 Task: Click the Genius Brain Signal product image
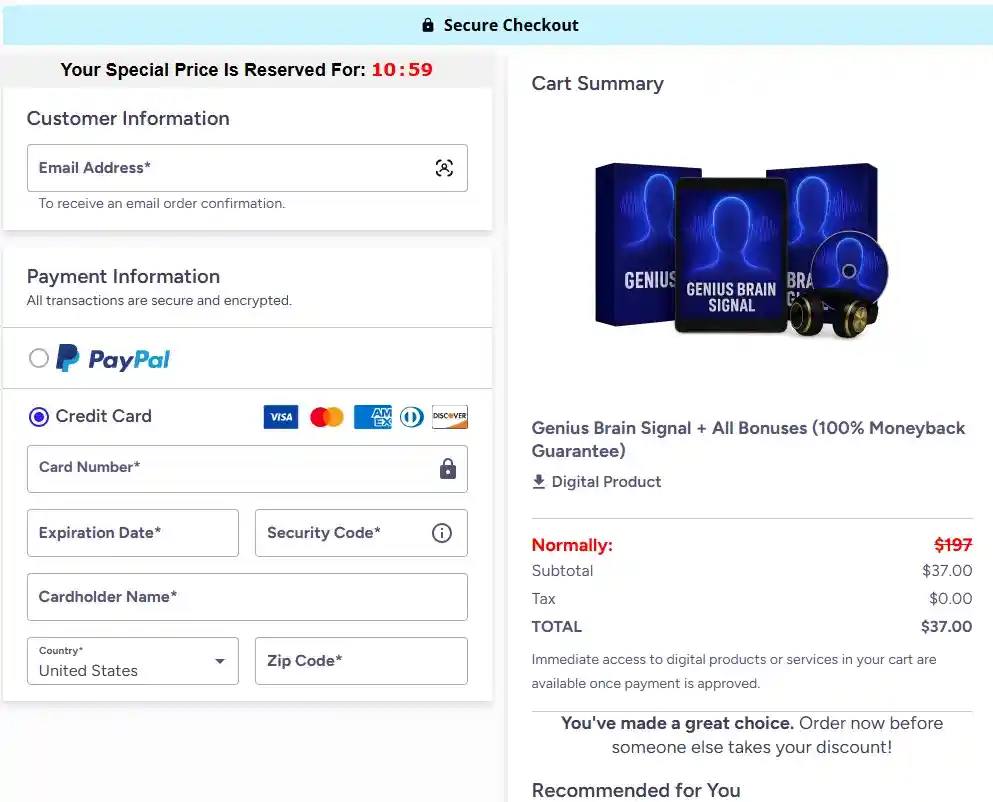tap(740, 250)
